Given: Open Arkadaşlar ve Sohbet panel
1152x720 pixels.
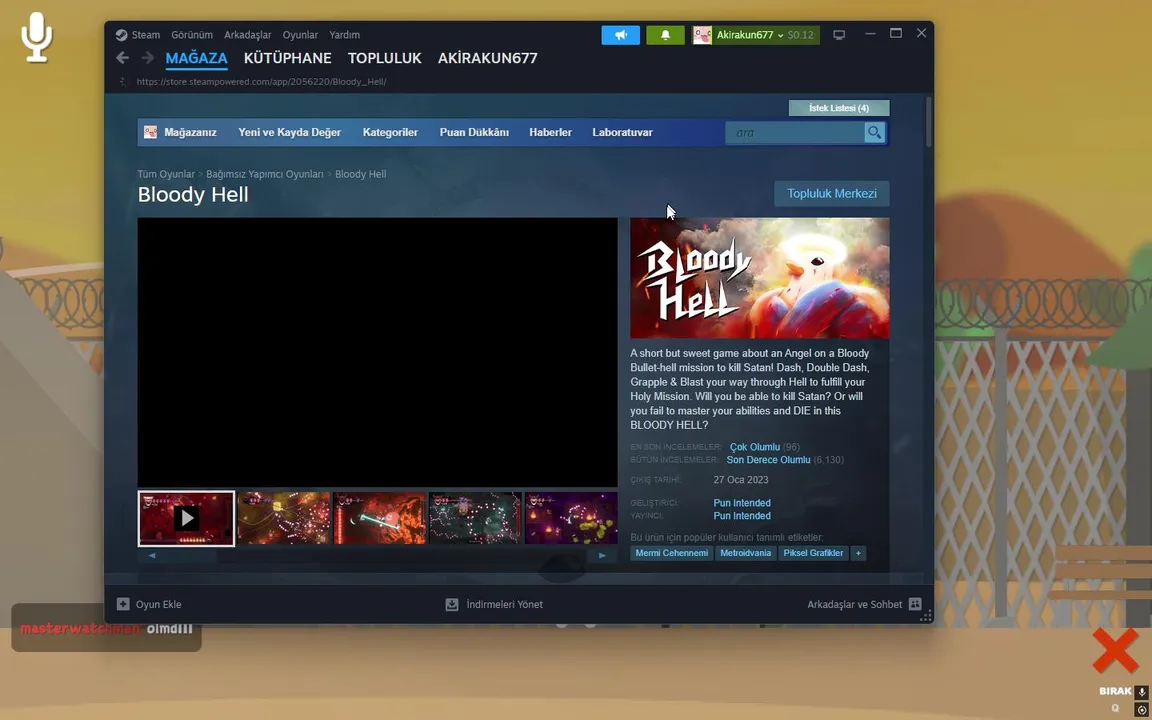Looking at the screenshot, I should point(864,604).
